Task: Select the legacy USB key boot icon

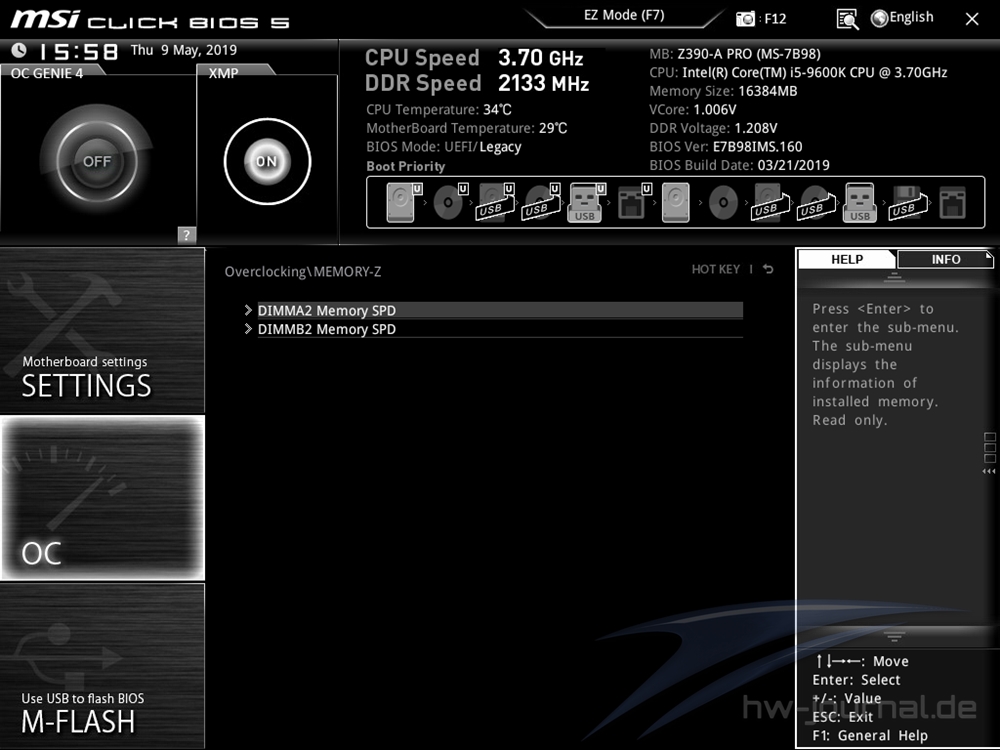Action: coord(859,202)
